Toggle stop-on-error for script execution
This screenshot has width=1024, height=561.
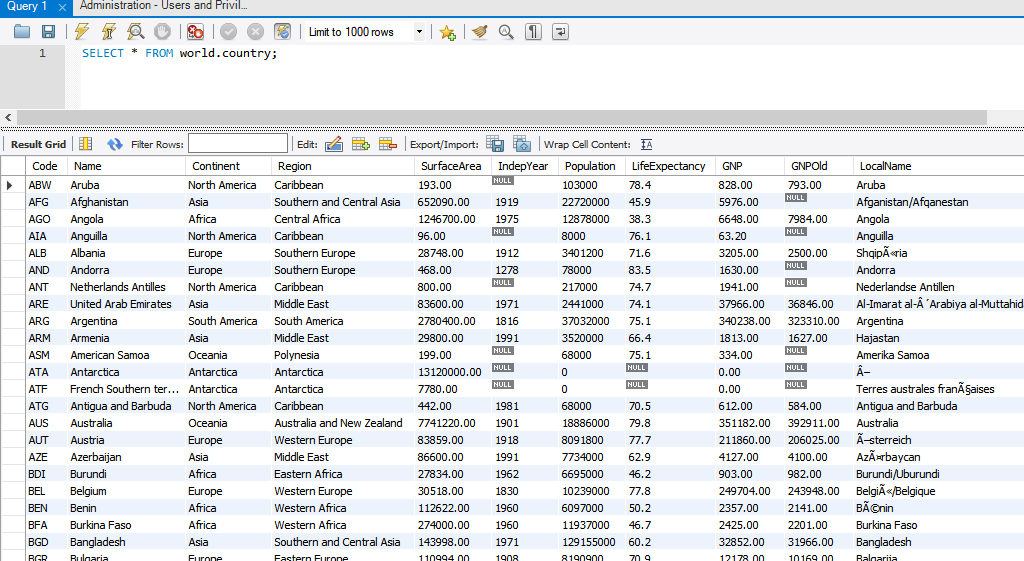(196, 32)
